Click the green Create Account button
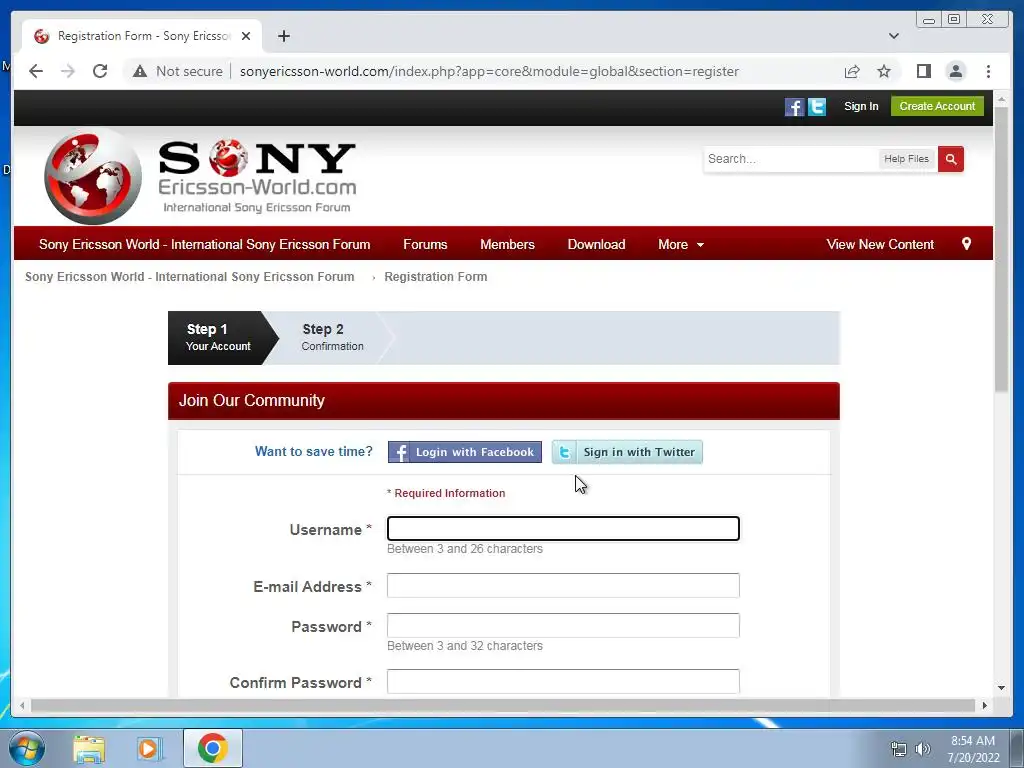1024x768 pixels. coord(937,106)
